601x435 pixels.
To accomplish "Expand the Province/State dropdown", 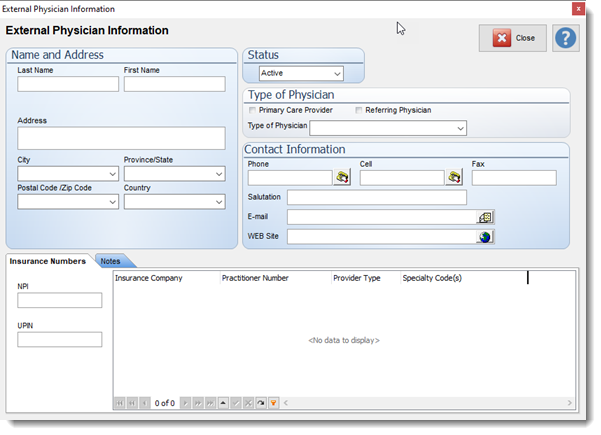I will coord(219,174).
